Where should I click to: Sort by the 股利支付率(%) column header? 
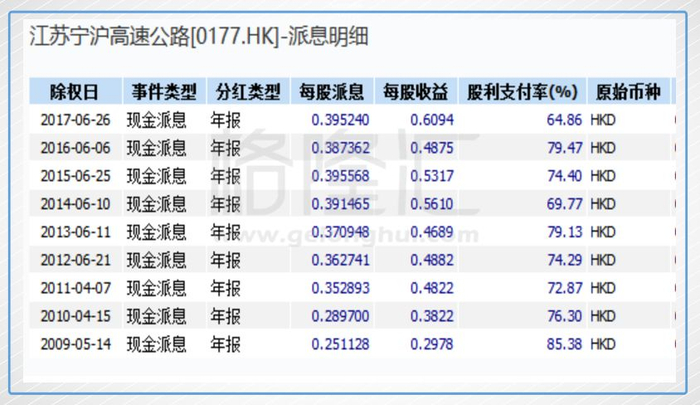tap(522, 92)
